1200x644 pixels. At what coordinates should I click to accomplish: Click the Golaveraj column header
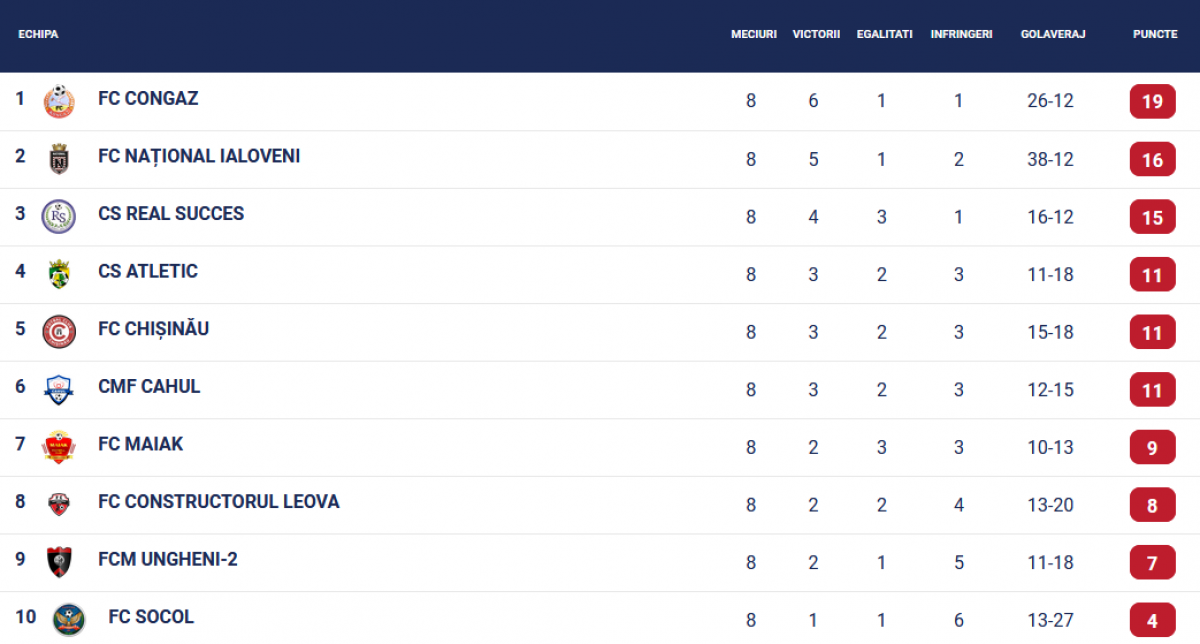[x=1053, y=34]
